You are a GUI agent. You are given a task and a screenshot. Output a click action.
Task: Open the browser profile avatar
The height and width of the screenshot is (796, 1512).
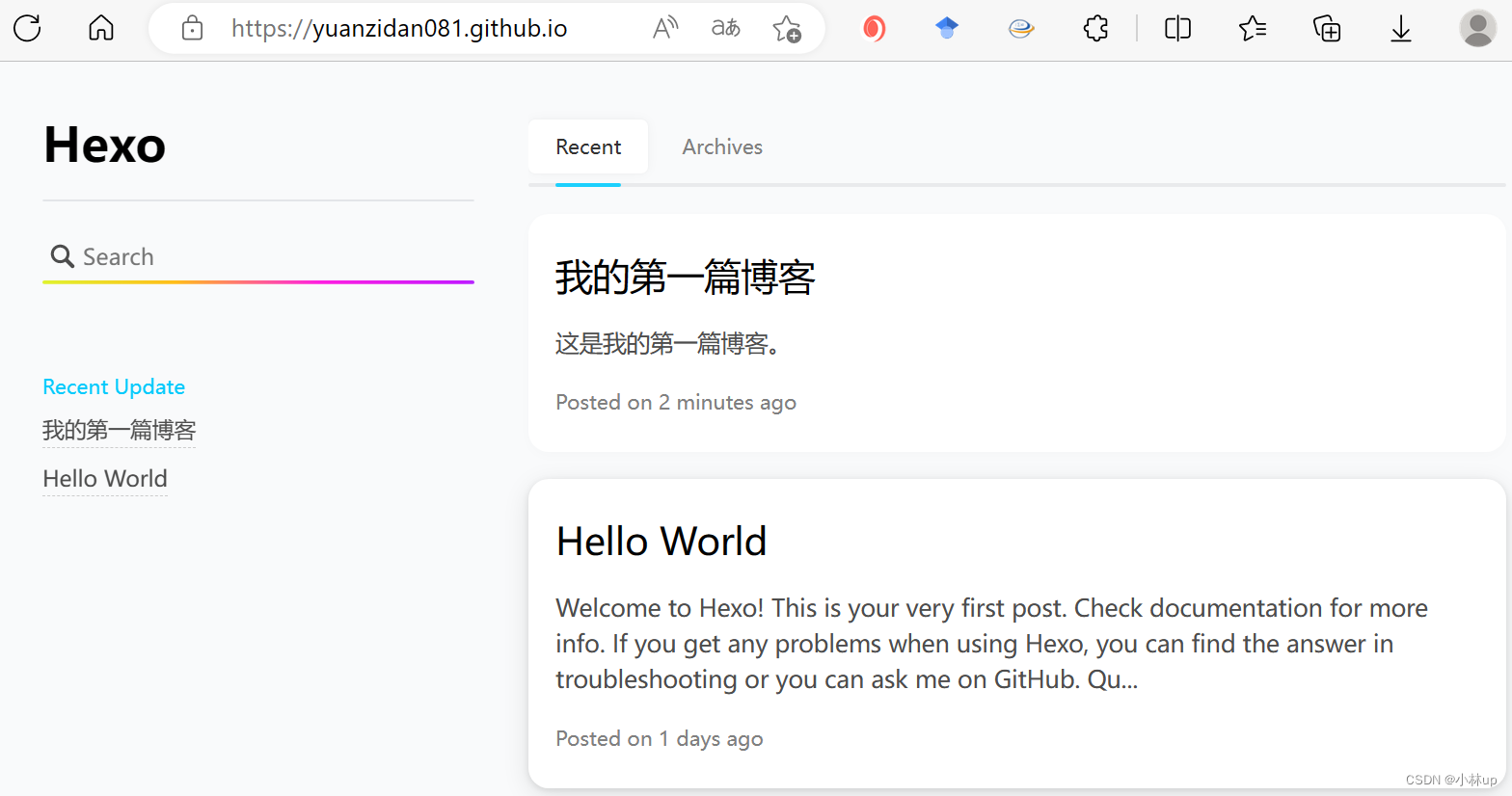click(x=1477, y=28)
